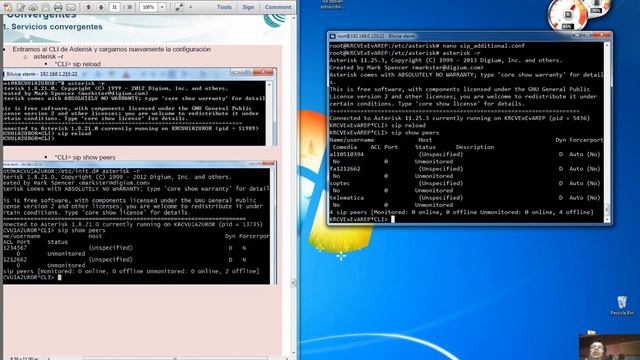Click the 'soptec' peer row in the terminal
The width and height of the screenshot is (640, 360).
[x=465, y=183]
